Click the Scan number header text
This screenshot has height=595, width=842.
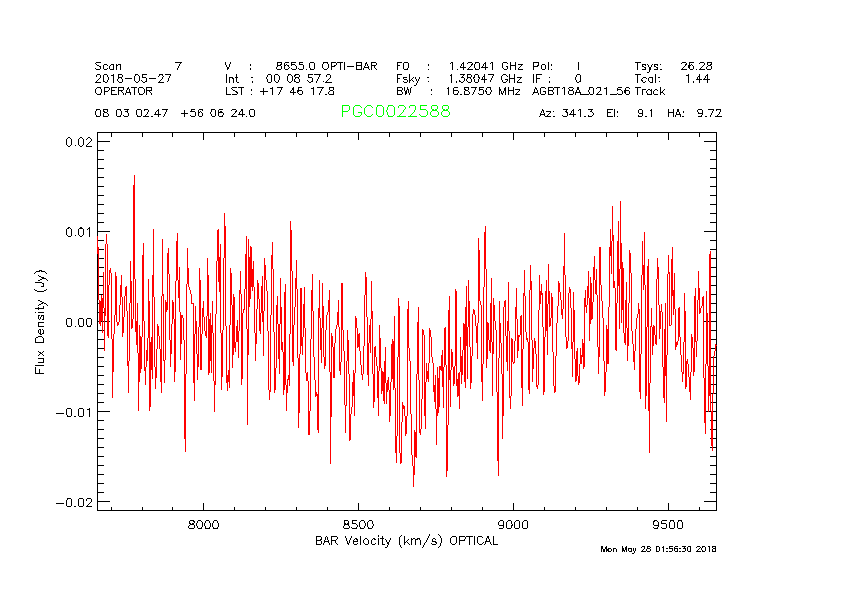click(x=138, y=66)
